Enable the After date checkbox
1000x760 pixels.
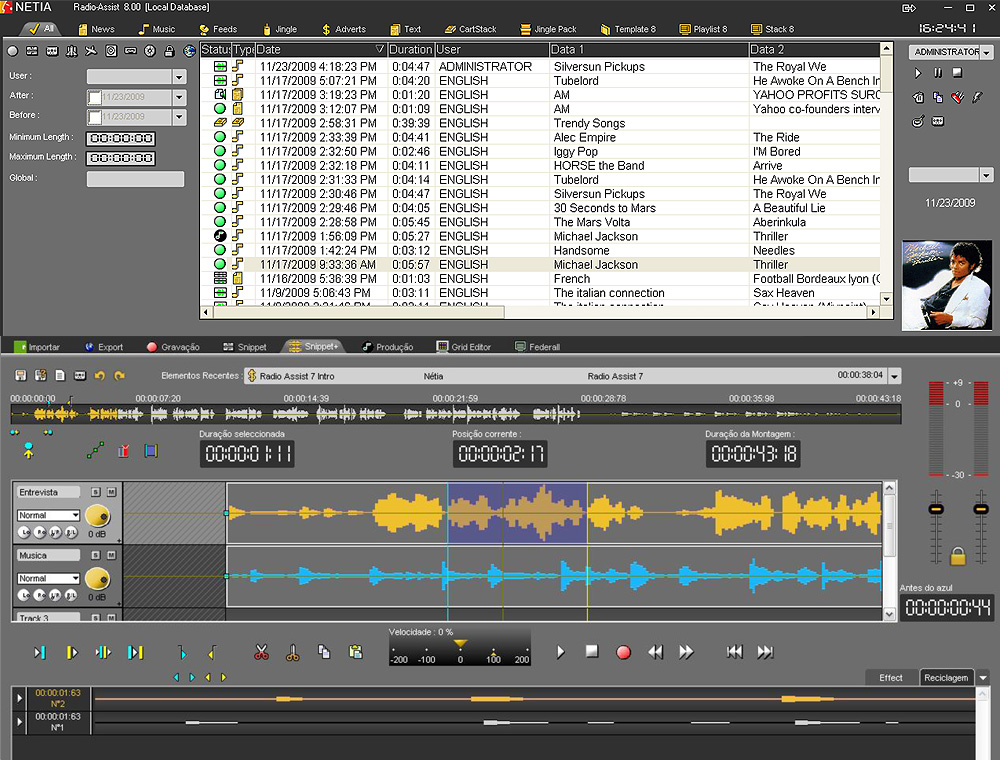(95, 97)
